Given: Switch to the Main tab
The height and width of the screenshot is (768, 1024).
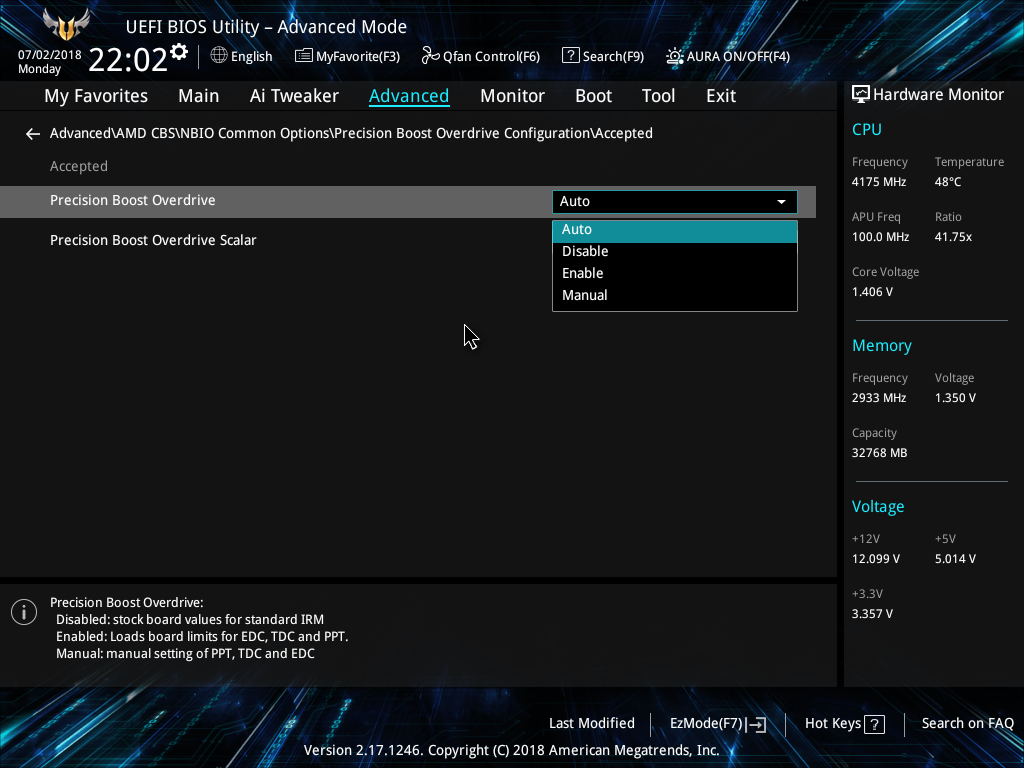Looking at the screenshot, I should 199,96.
